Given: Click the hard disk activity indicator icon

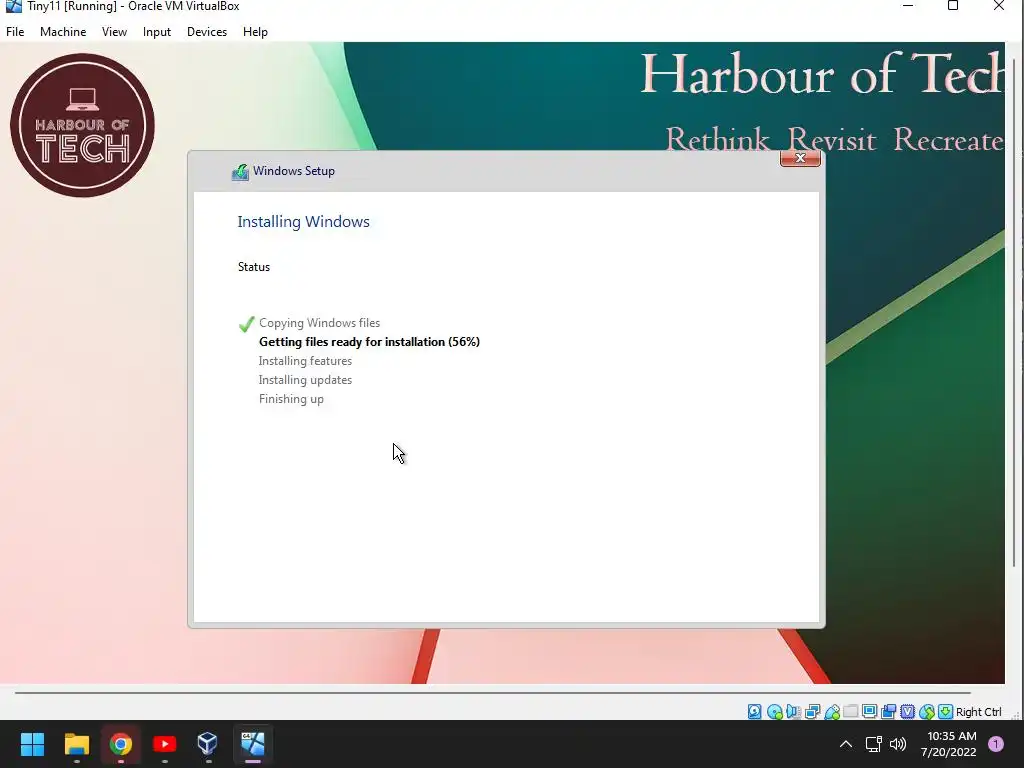Looking at the screenshot, I should [x=754, y=712].
